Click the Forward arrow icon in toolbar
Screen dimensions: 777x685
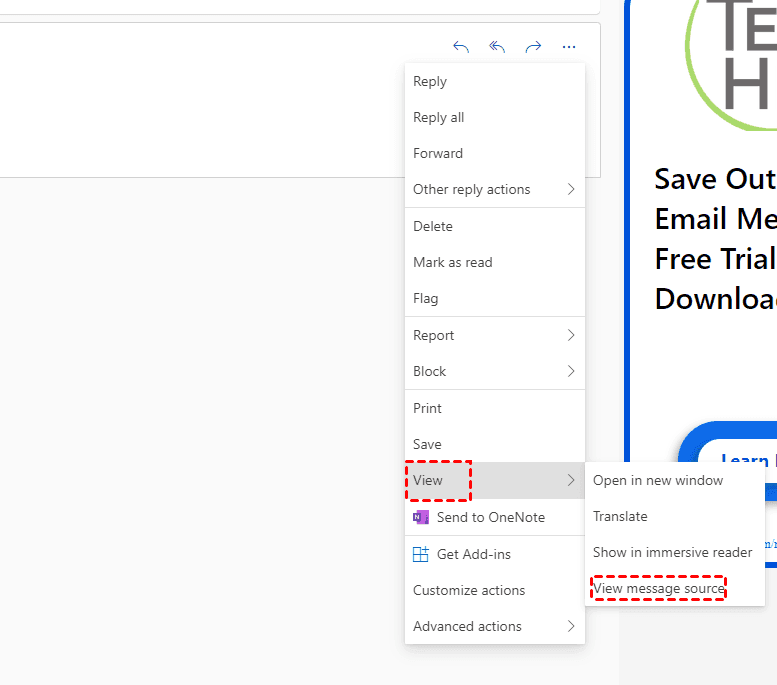[x=533, y=47]
